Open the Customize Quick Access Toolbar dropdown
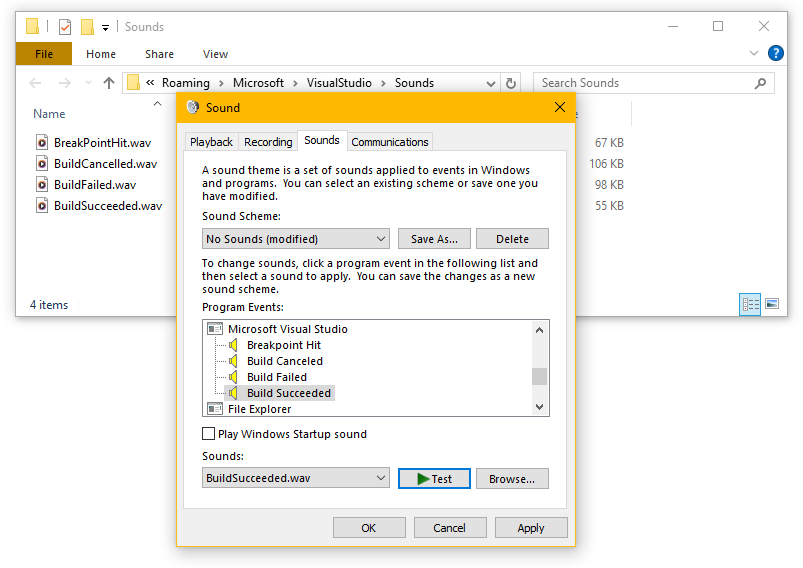Viewport: 803px width, 568px height. [x=105, y=28]
